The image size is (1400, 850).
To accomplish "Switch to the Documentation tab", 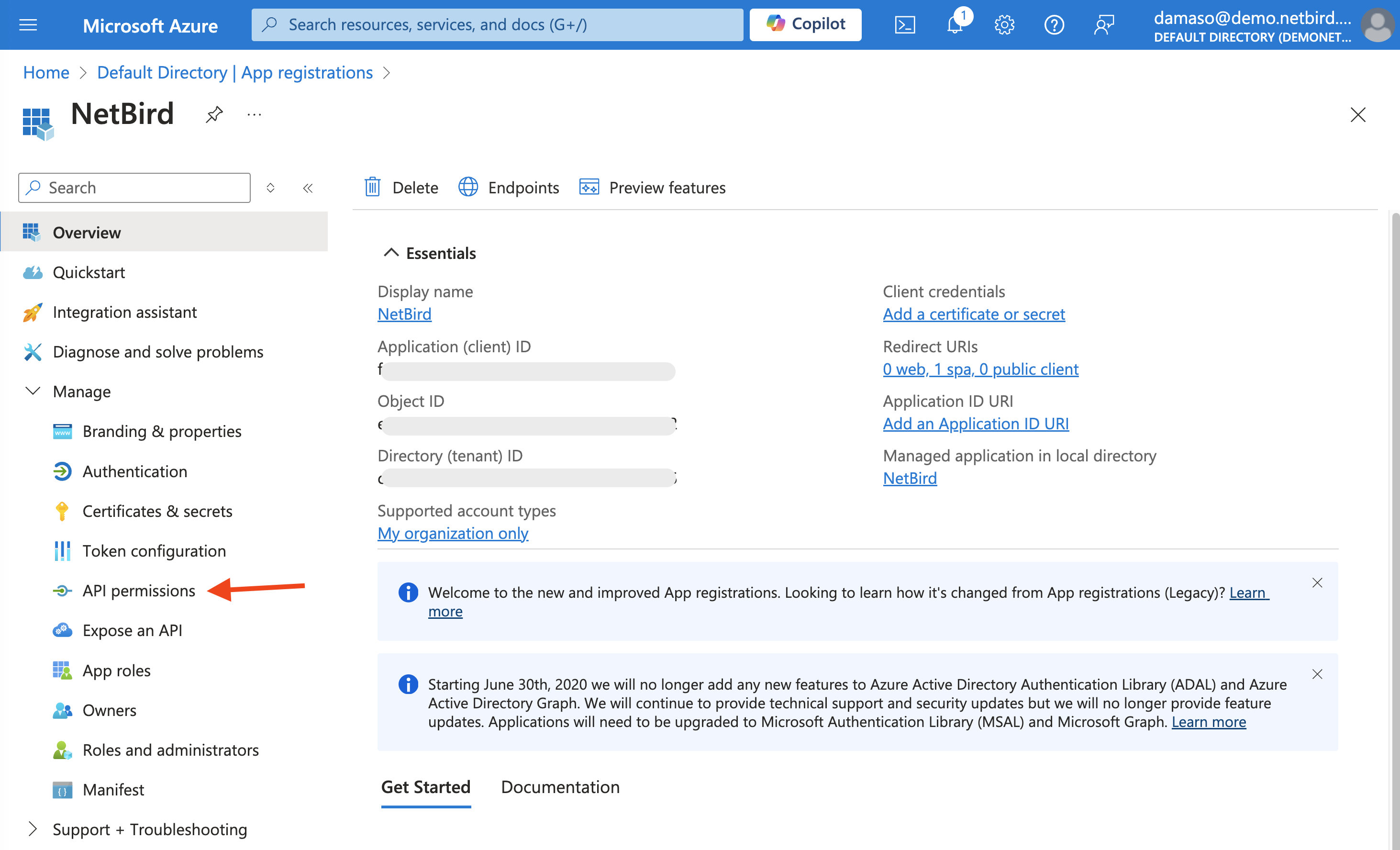I will [x=560, y=787].
